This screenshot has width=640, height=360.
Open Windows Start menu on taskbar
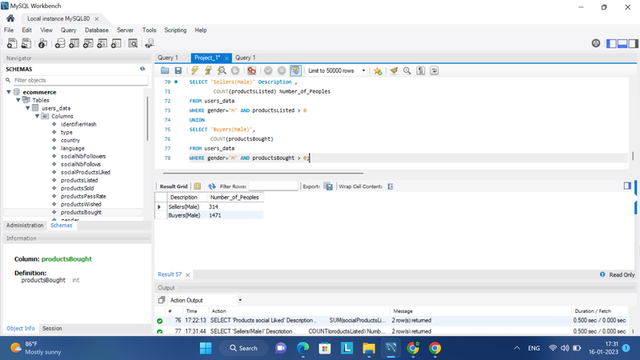pyautogui.click(x=206, y=348)
